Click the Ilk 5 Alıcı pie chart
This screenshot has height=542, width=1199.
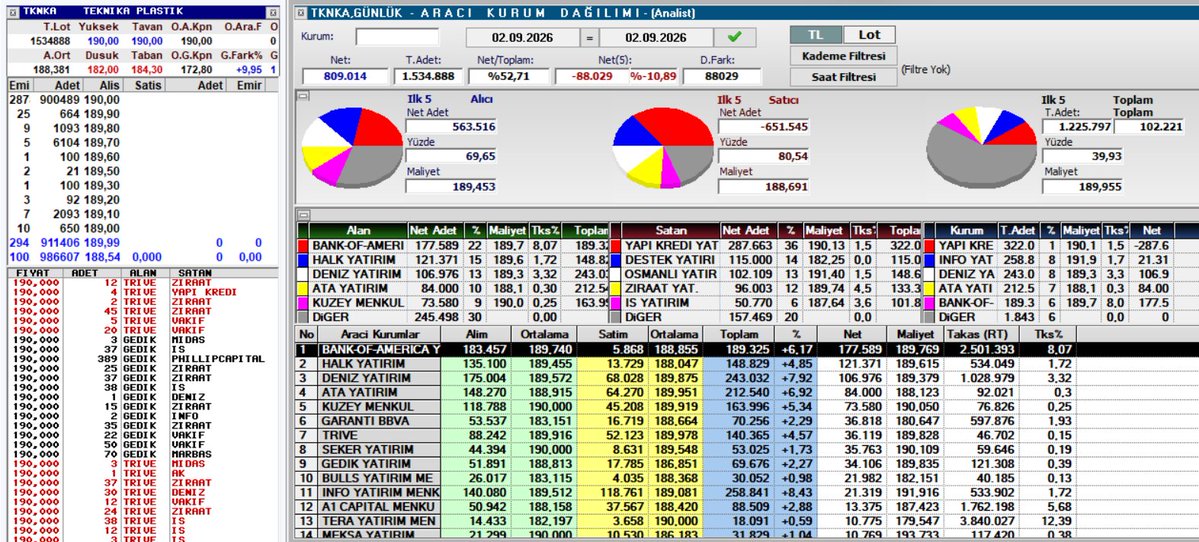(352, 148)
